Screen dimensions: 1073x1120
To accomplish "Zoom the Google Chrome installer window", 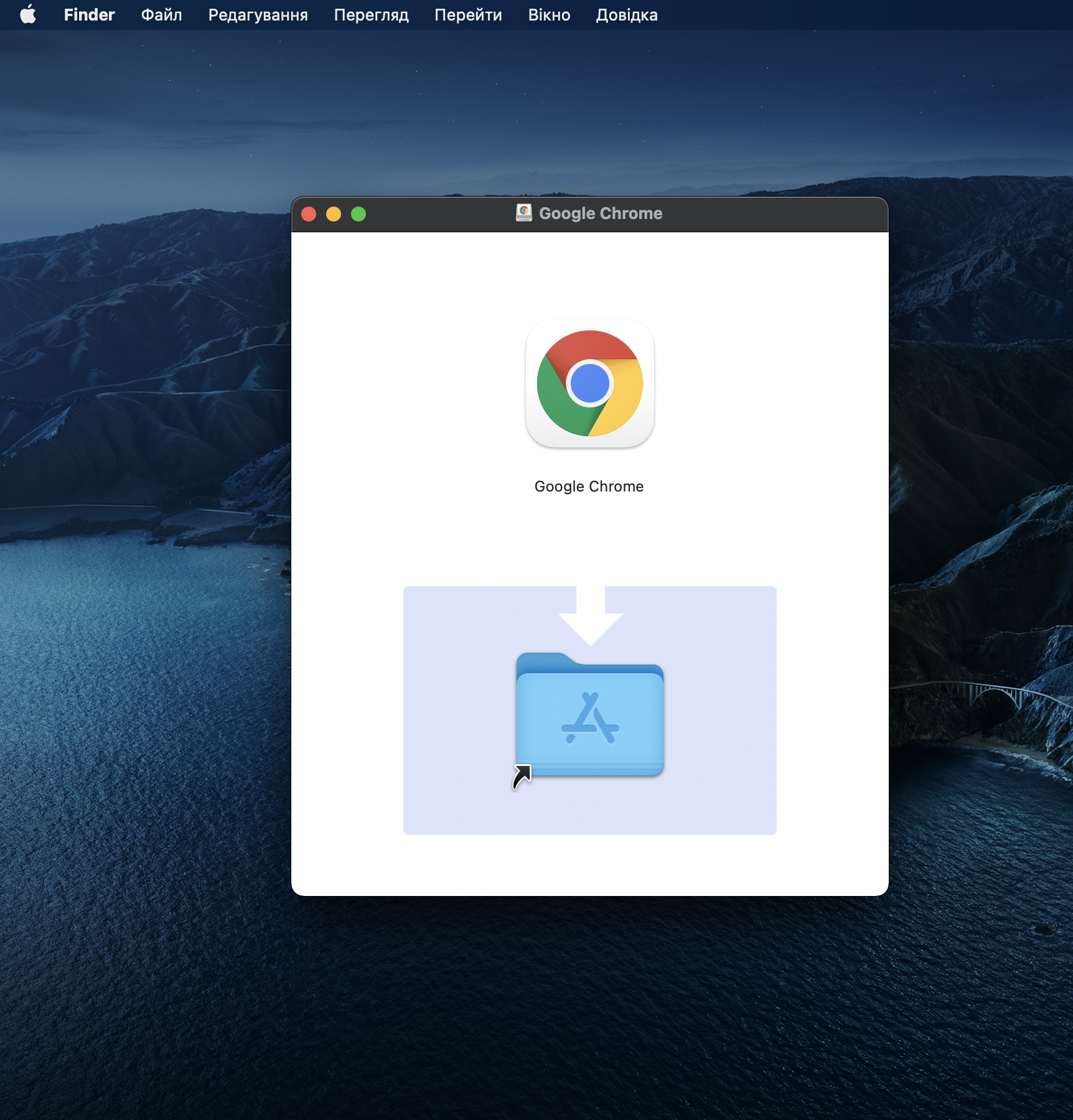I will click(358, 214).
